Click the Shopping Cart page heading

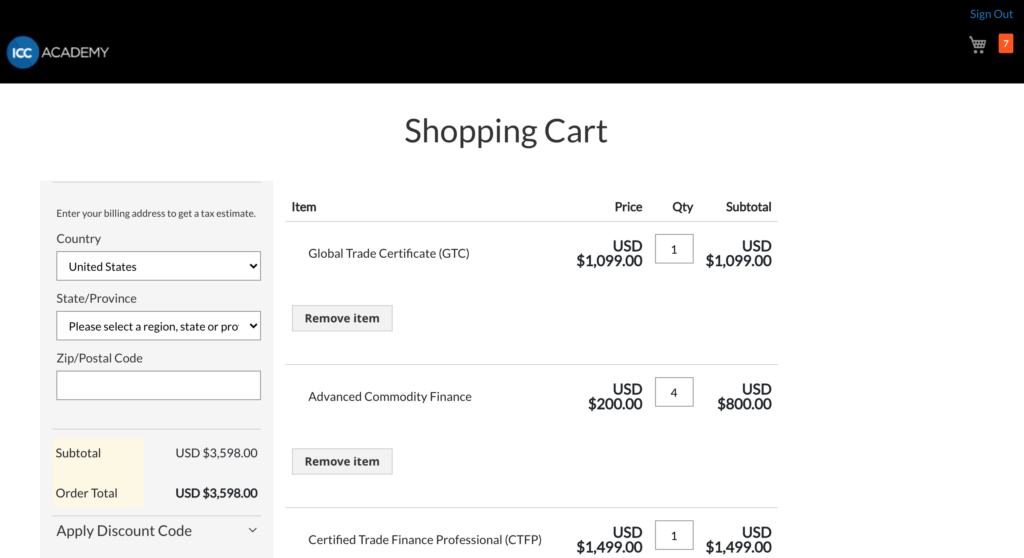(506, 131)
